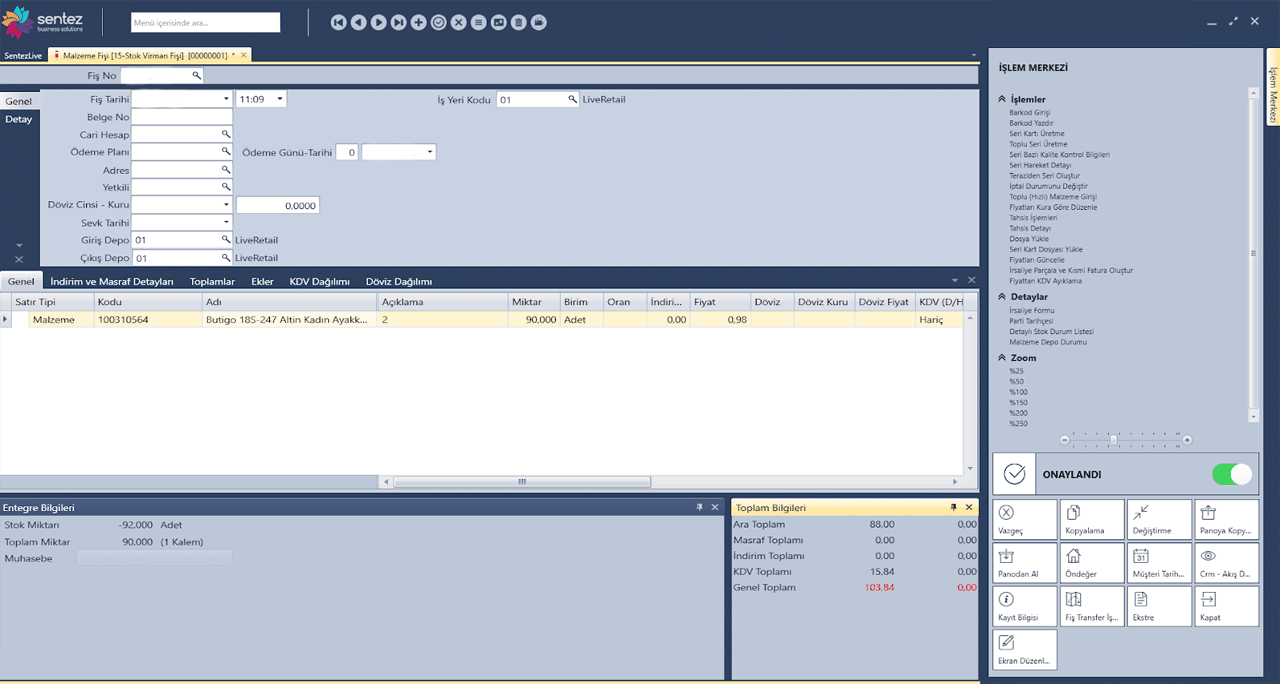Viewport: 1280px width, 684px height.
Task: Open the Fiş Tarihi date dropdown
Action: 226,99
